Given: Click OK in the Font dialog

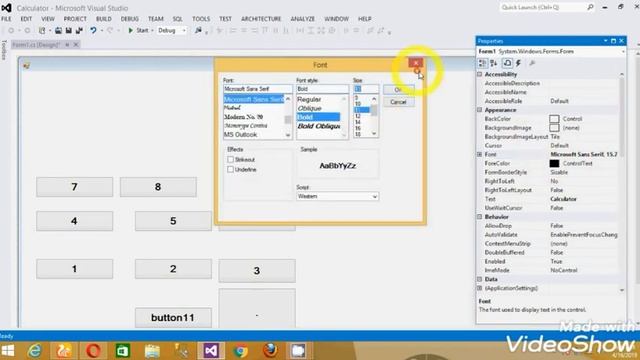Looking at the screenshot, I should (x=398, y=90).
